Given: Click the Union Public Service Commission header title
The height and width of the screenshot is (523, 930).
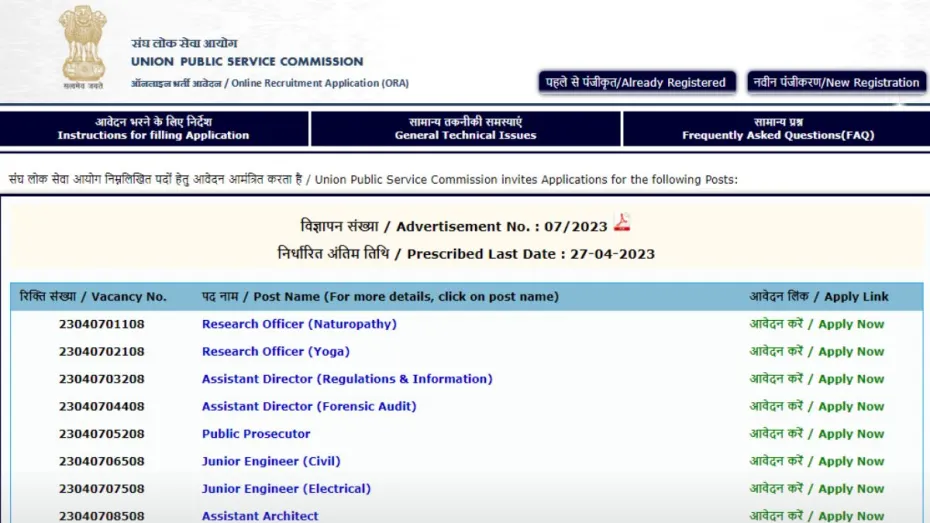Looking at the screenshot, I should click(247, 62).
